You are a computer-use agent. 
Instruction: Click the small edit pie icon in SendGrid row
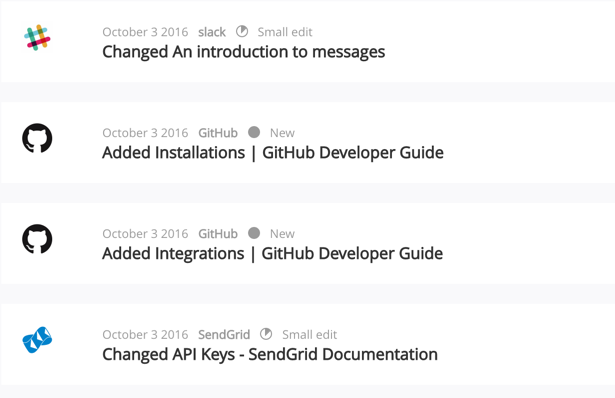(x=266, y=334)
